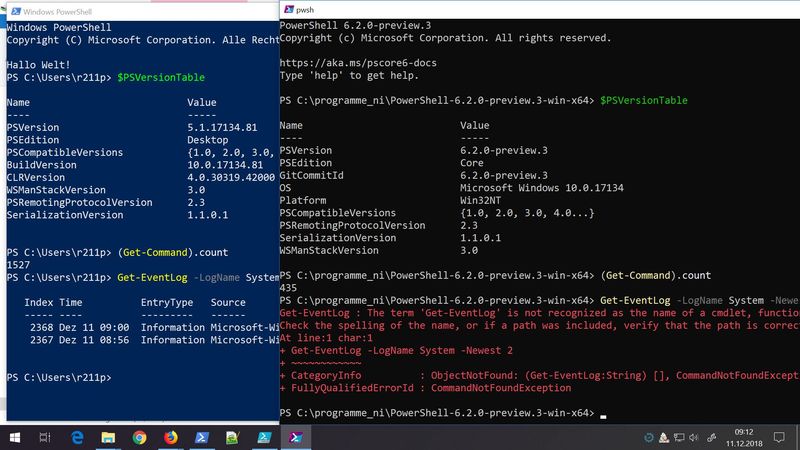800x450 pixels.
Task: Click GitCommitId row label in pwsh
Action: 311,176
